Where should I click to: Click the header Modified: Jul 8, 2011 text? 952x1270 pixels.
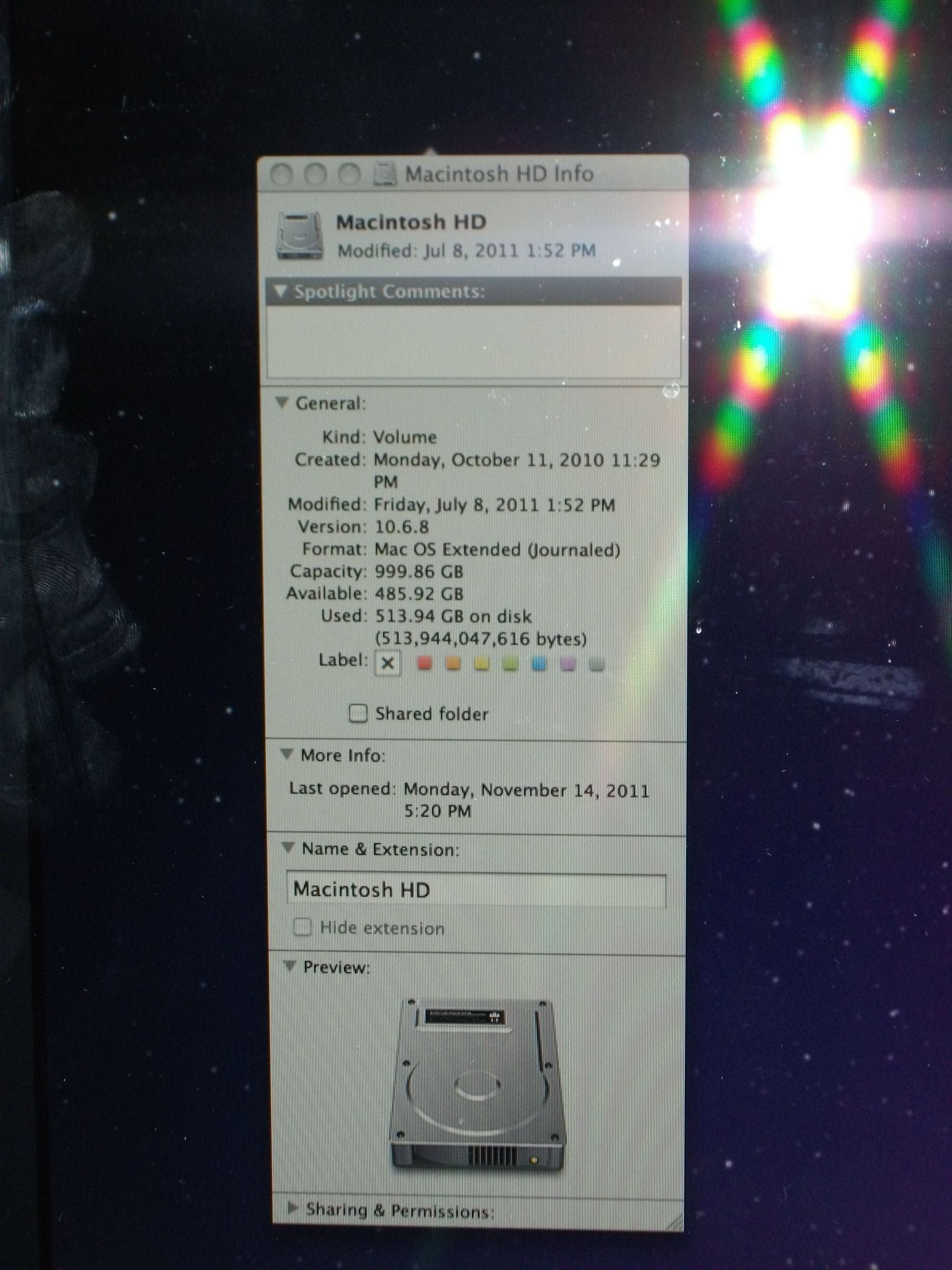click(x=467, y=251)
